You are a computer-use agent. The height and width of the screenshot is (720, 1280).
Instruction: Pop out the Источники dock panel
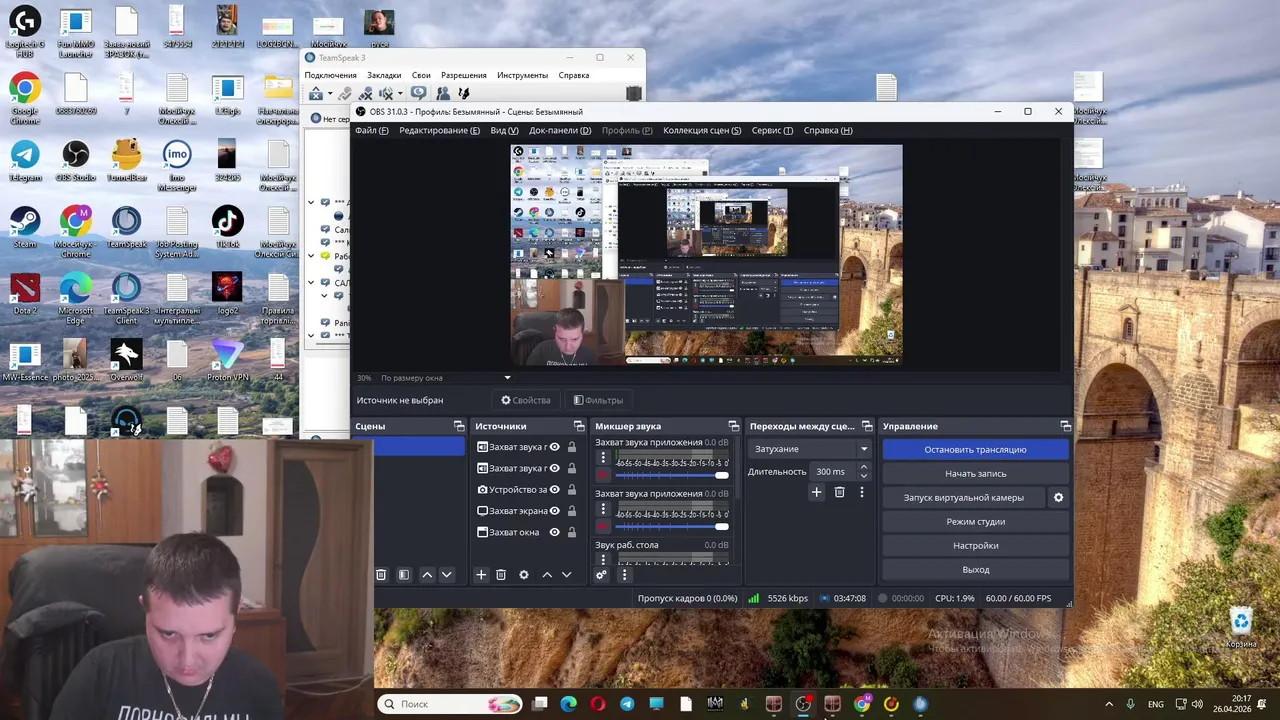point(579,426)
